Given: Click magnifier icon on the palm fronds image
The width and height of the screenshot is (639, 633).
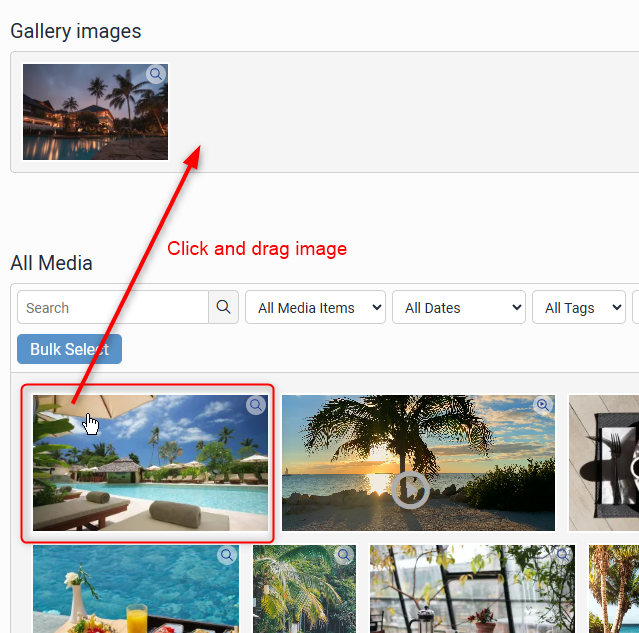Looking at the screenshot, I should [x=344, y=555].
